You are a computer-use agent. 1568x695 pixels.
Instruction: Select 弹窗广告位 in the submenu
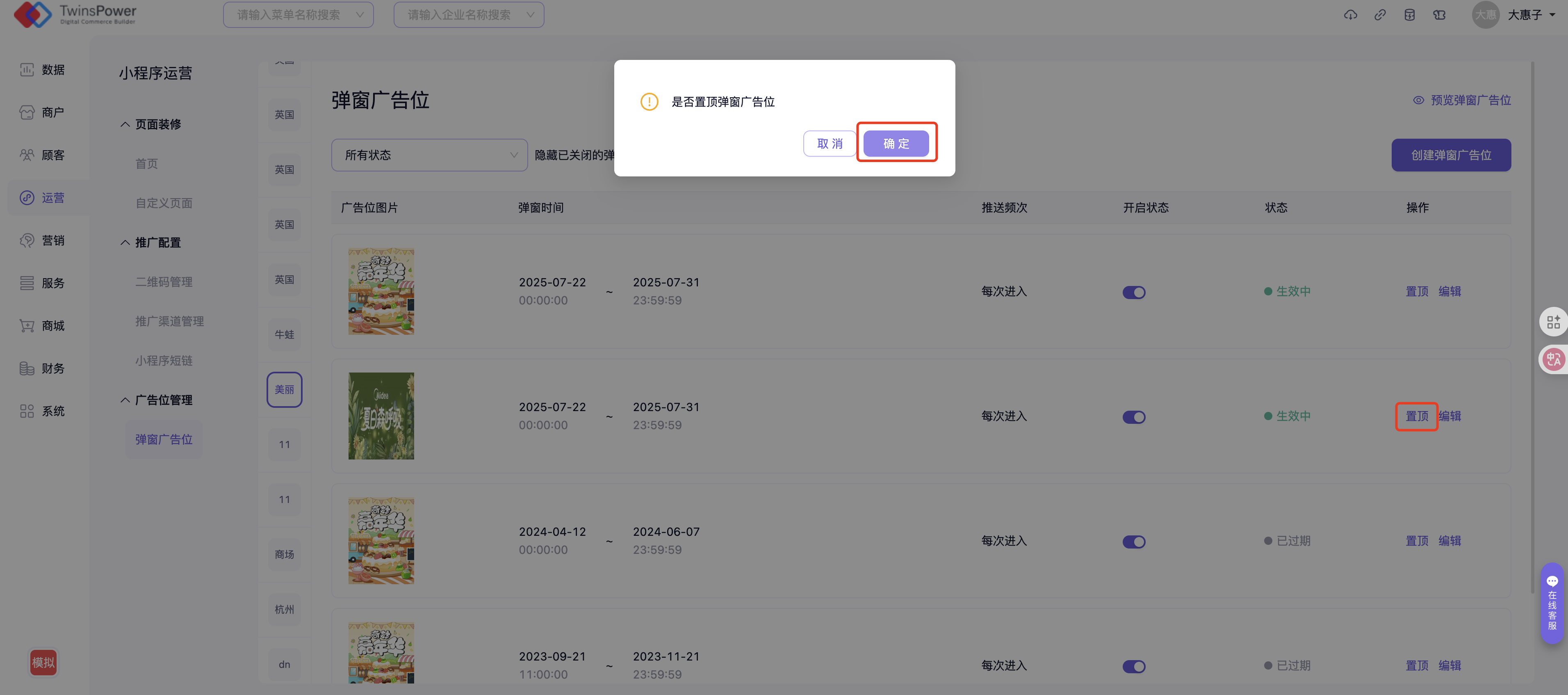[x=164, y=439]
